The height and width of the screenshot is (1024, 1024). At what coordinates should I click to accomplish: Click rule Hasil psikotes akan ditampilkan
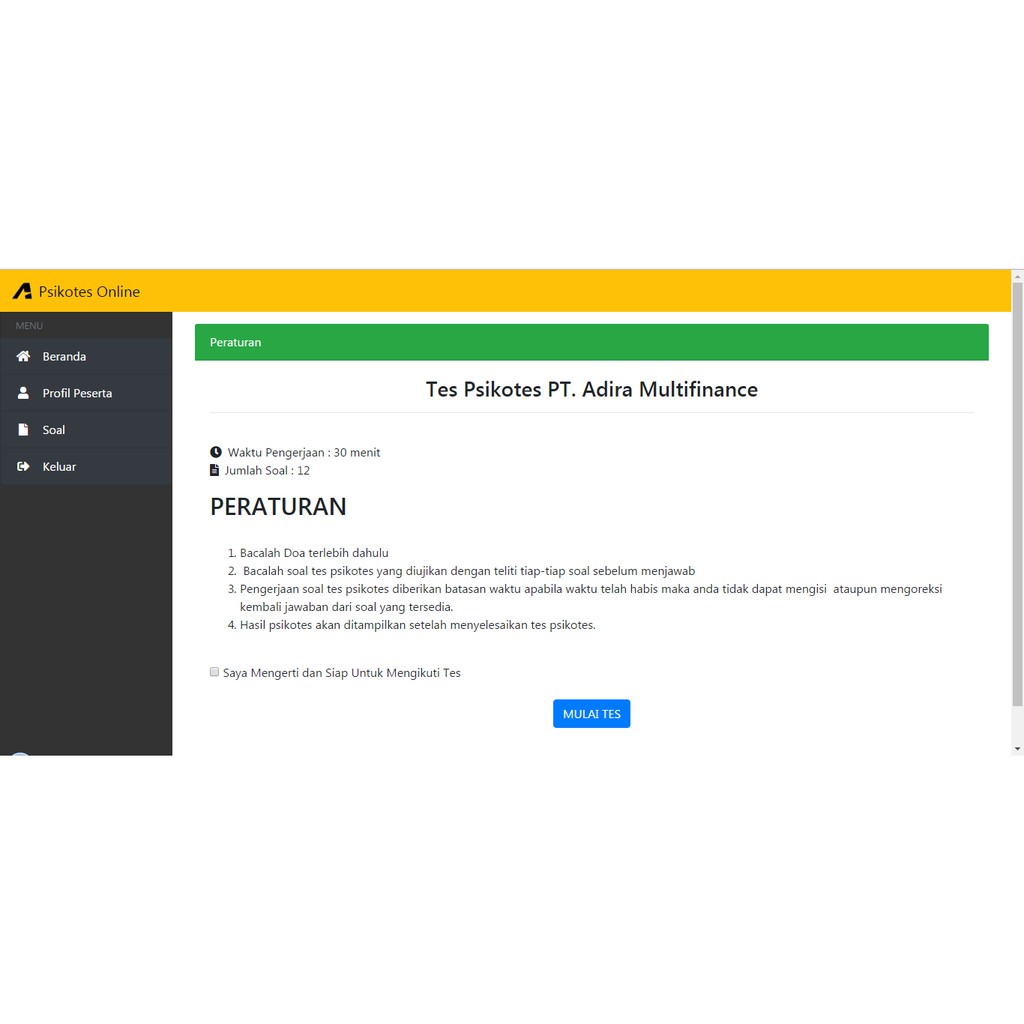pyautogui.click(x=418, y=625)
